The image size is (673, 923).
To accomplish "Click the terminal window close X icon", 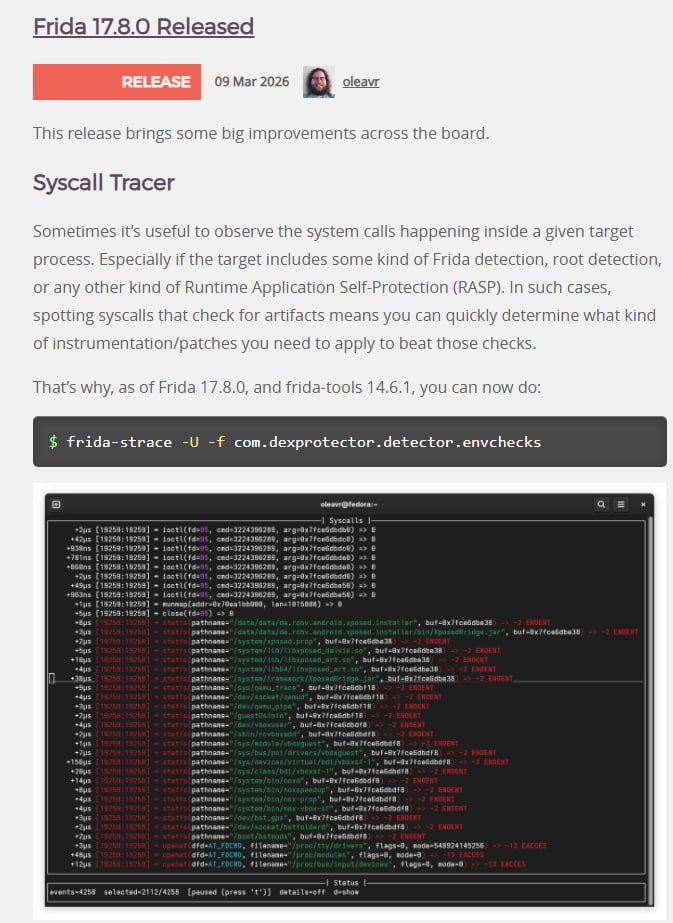I will tap(643, 504).
